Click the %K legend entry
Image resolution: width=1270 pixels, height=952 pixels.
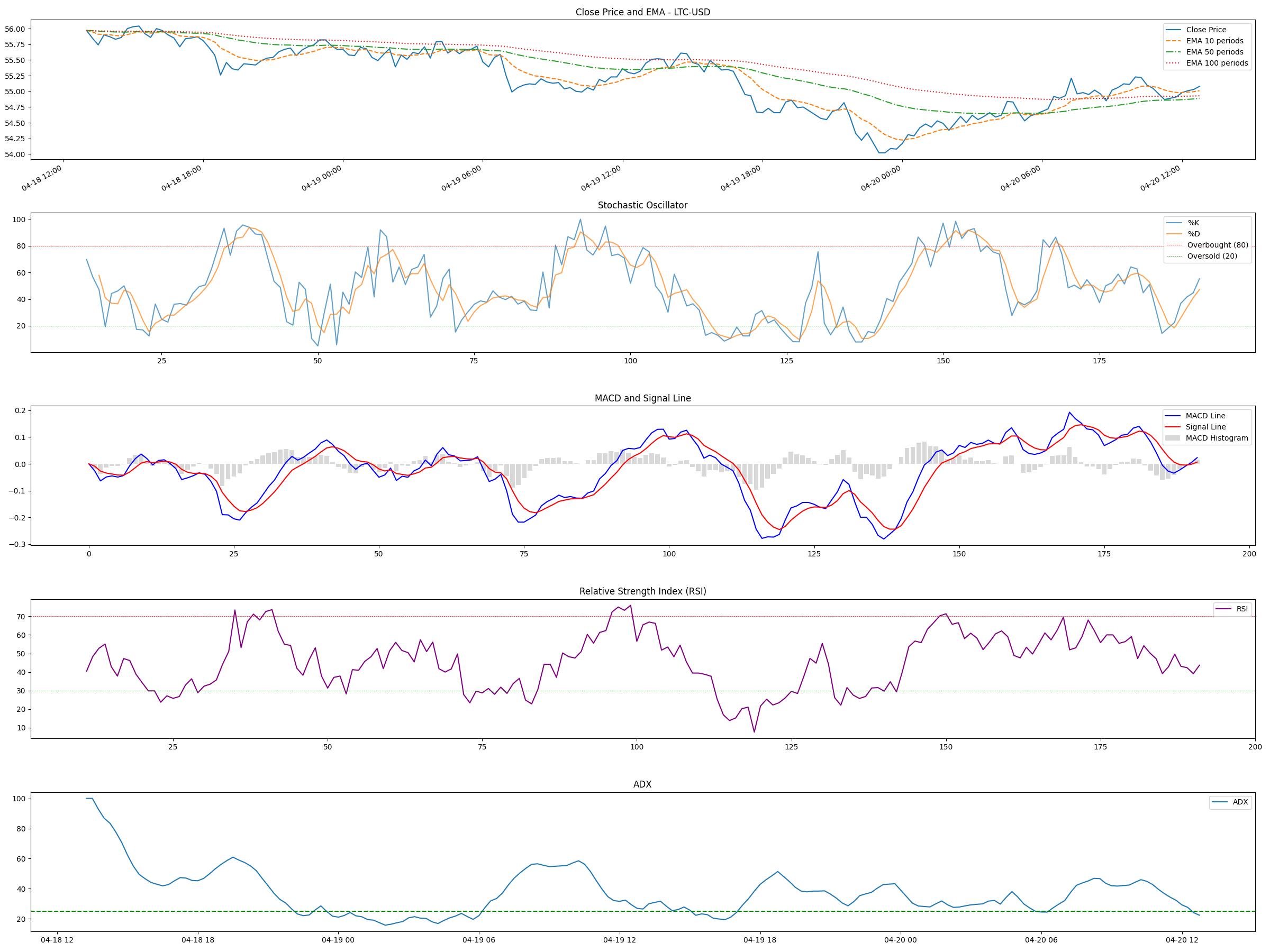(x=1193, y=223)
